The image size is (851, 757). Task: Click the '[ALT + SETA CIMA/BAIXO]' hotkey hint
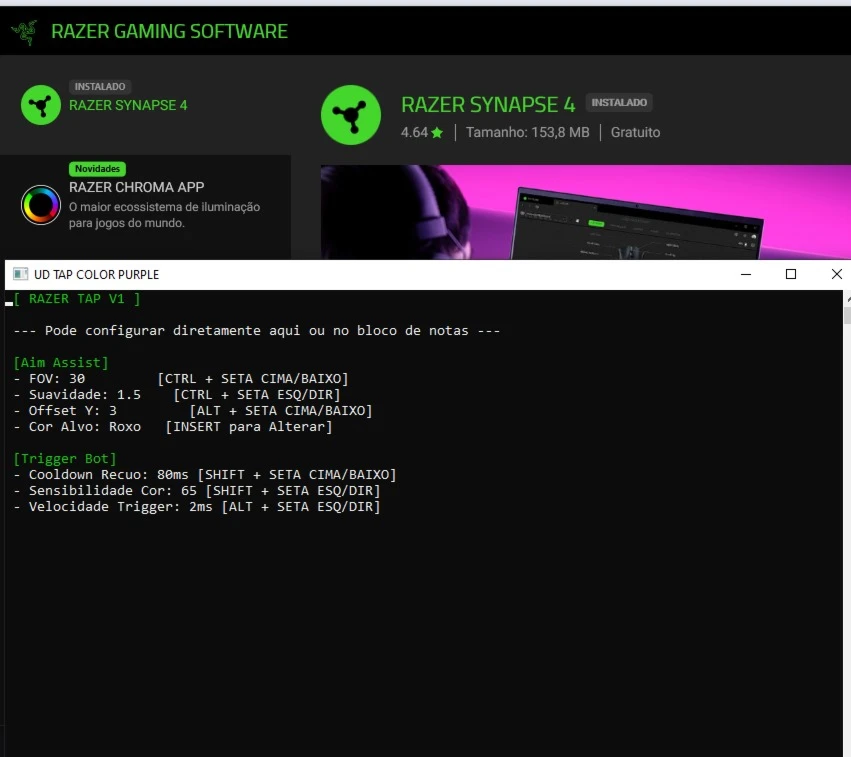281,411
